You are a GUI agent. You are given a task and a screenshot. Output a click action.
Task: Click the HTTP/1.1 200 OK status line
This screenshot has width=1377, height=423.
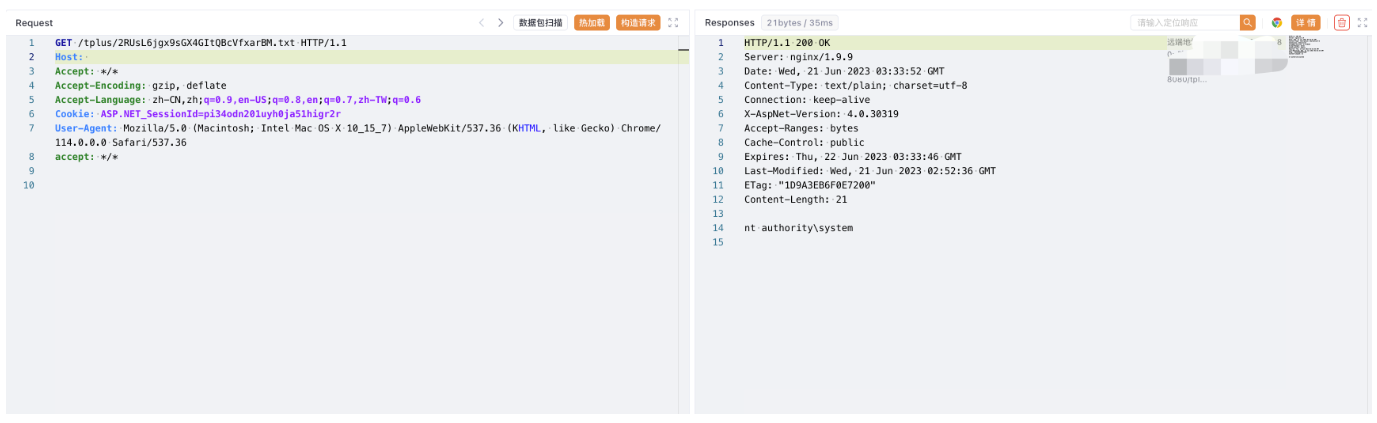pyautogui.click(x=787, y=43)
